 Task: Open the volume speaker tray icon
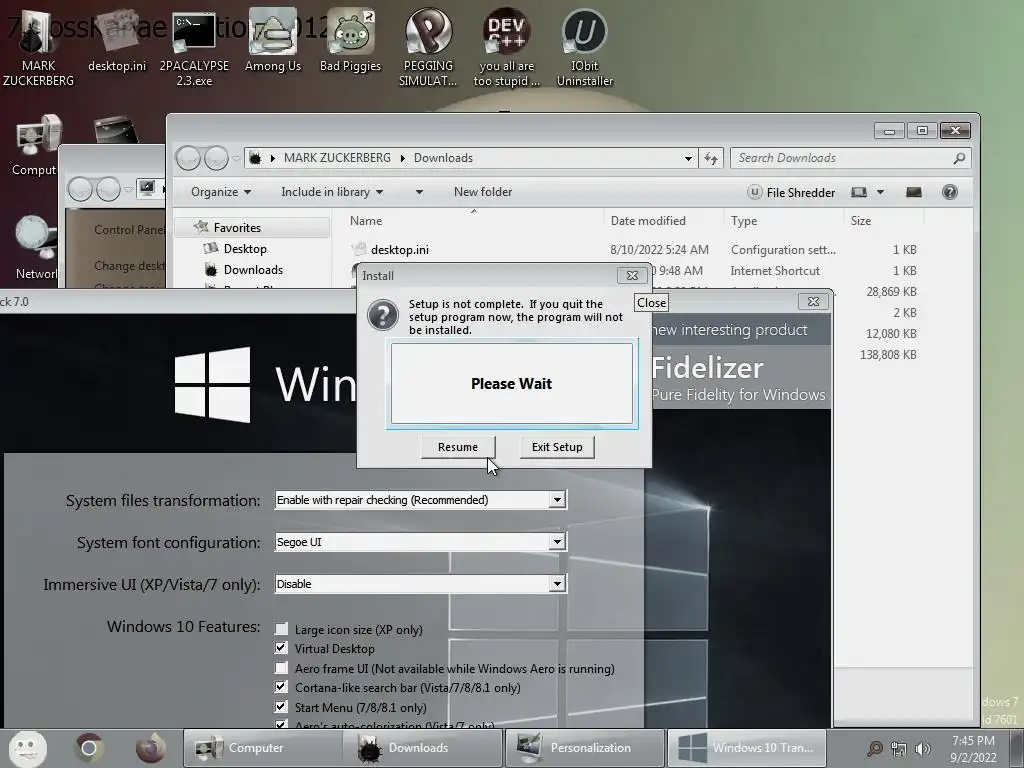pyautogui.click(x=923, y=748)
